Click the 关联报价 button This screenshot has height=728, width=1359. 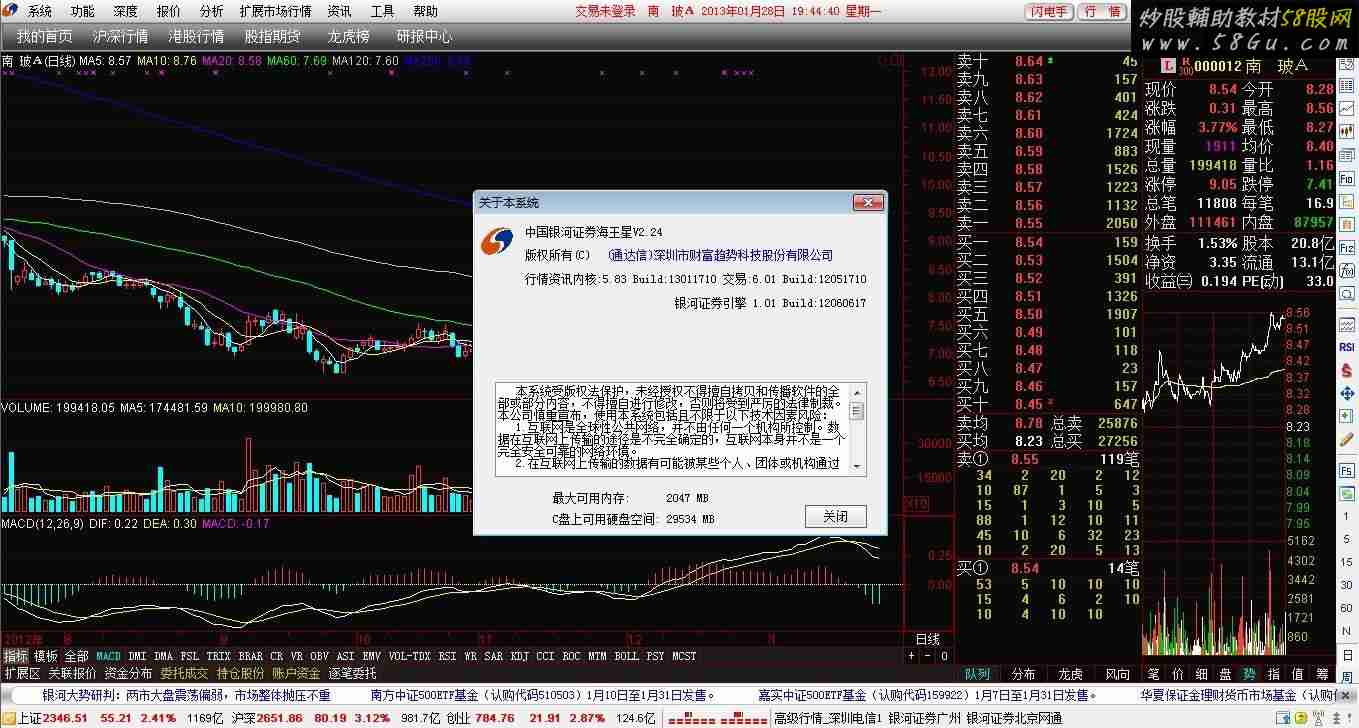(72, 673)
